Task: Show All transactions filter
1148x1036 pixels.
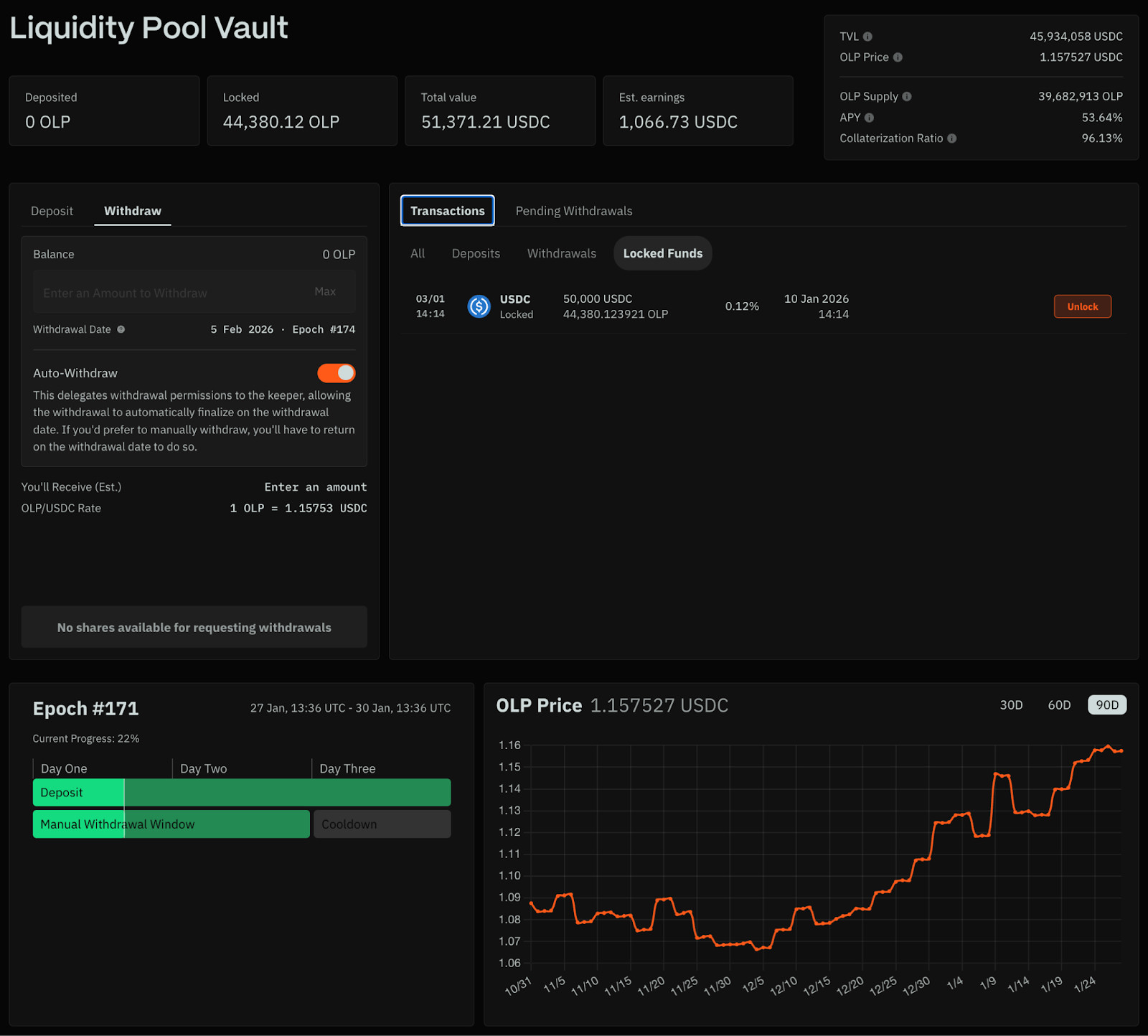Action: coord(418,253)
